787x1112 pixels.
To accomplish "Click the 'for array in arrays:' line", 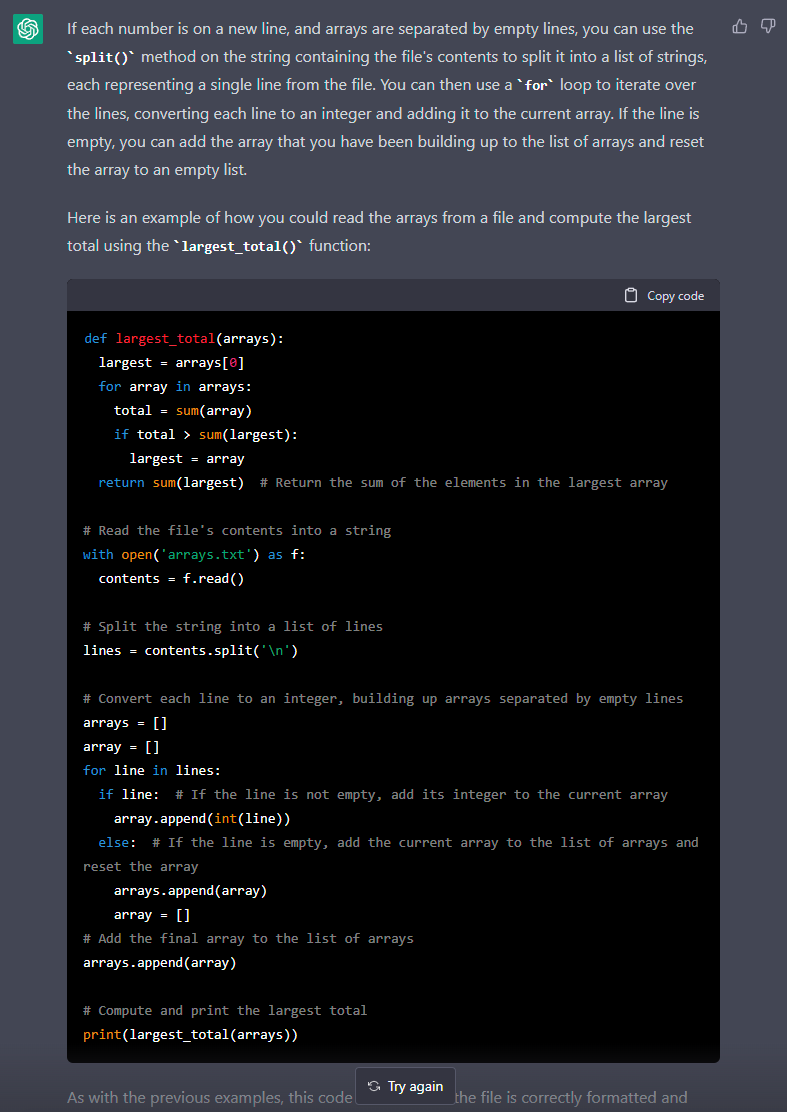I will [x=175, y=387].
